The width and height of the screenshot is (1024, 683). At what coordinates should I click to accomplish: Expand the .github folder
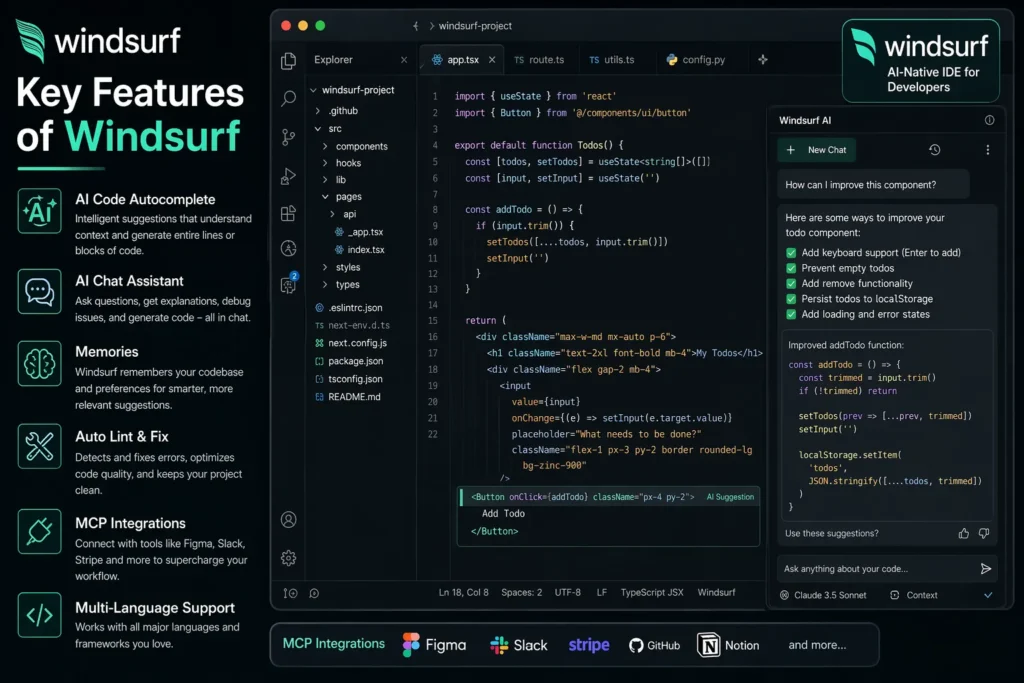[x=318, y=111]
